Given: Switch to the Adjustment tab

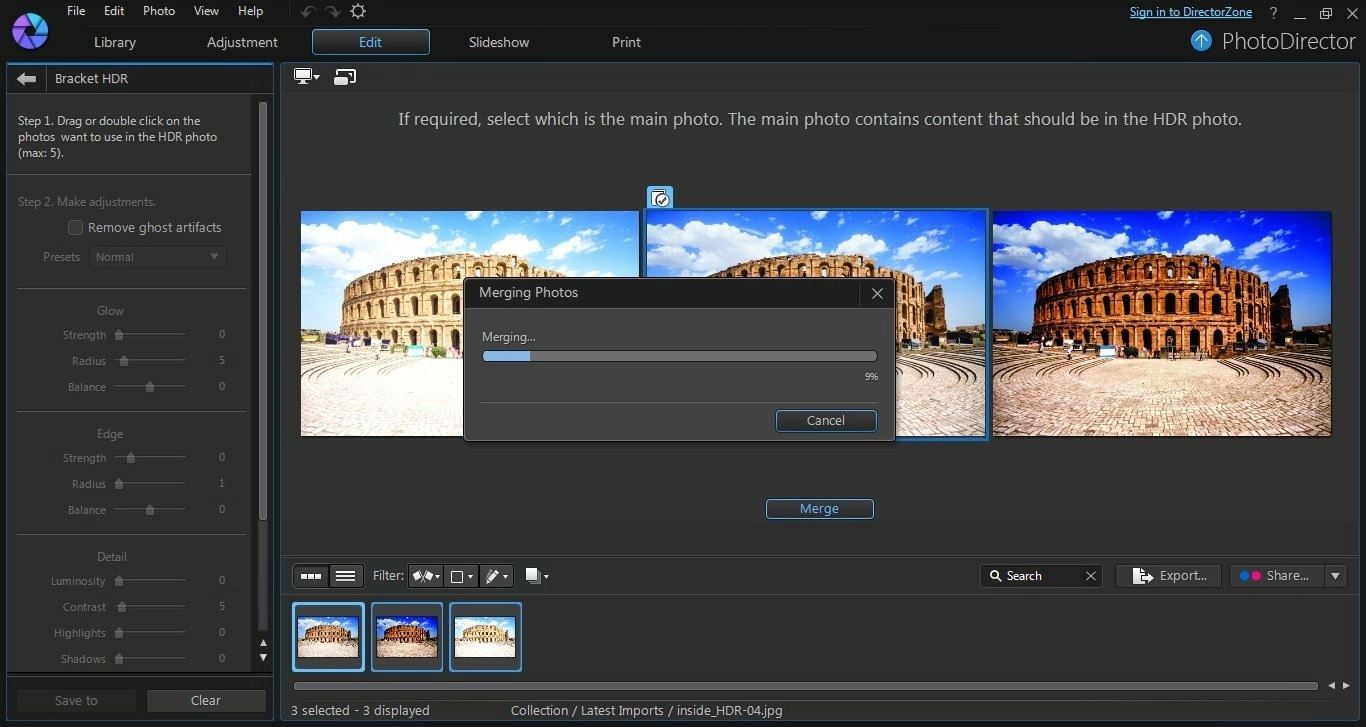Looking at the screenshot, I should coord(242,42).
